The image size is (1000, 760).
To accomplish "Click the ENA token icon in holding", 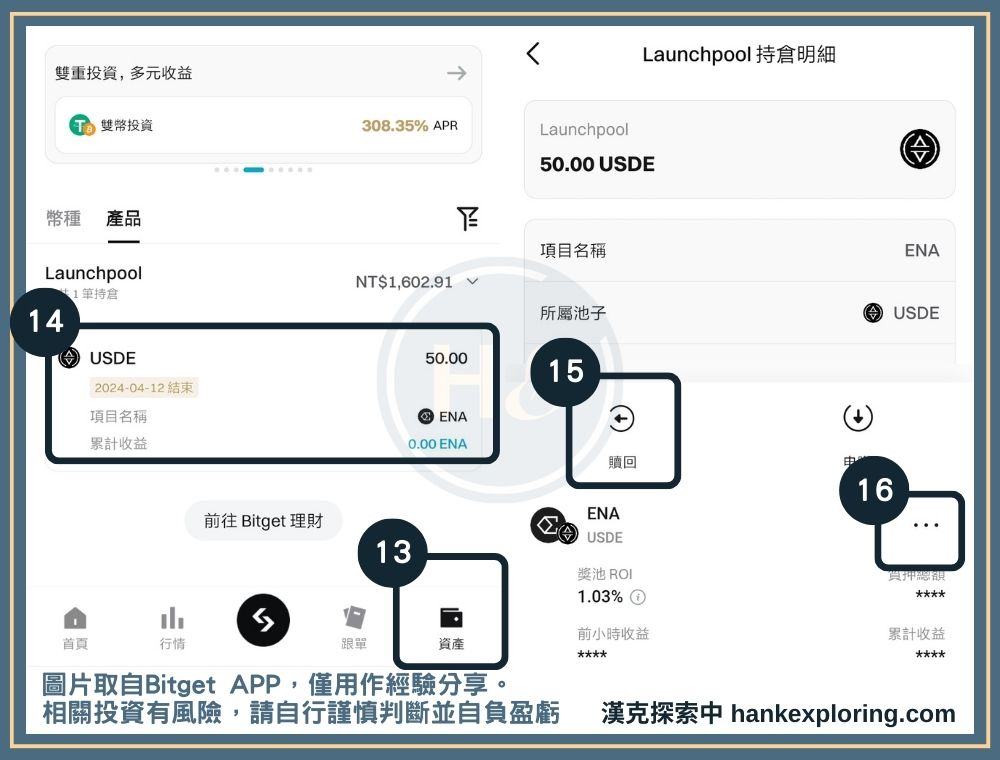I will point(425,416).
